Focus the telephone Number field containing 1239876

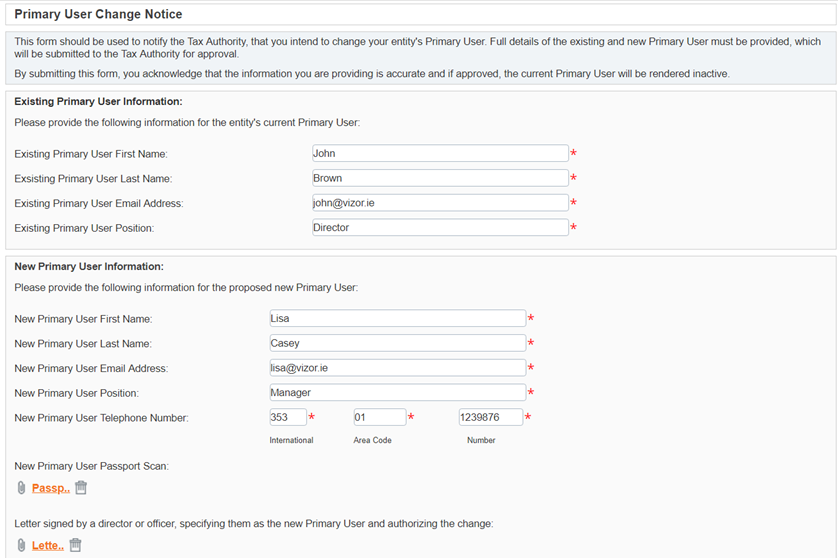coord(490,417)
